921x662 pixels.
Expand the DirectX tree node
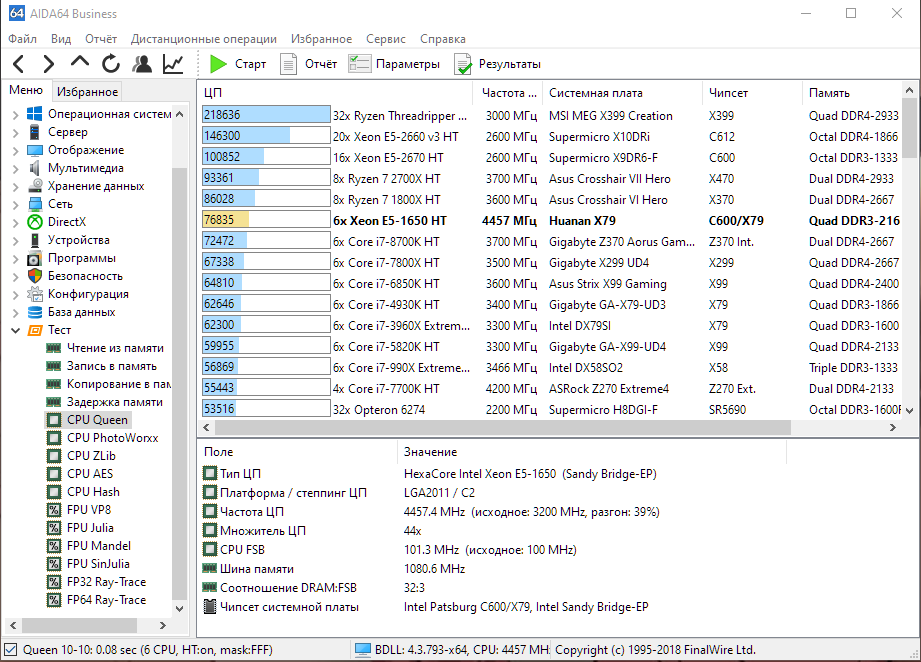[16, 223]
